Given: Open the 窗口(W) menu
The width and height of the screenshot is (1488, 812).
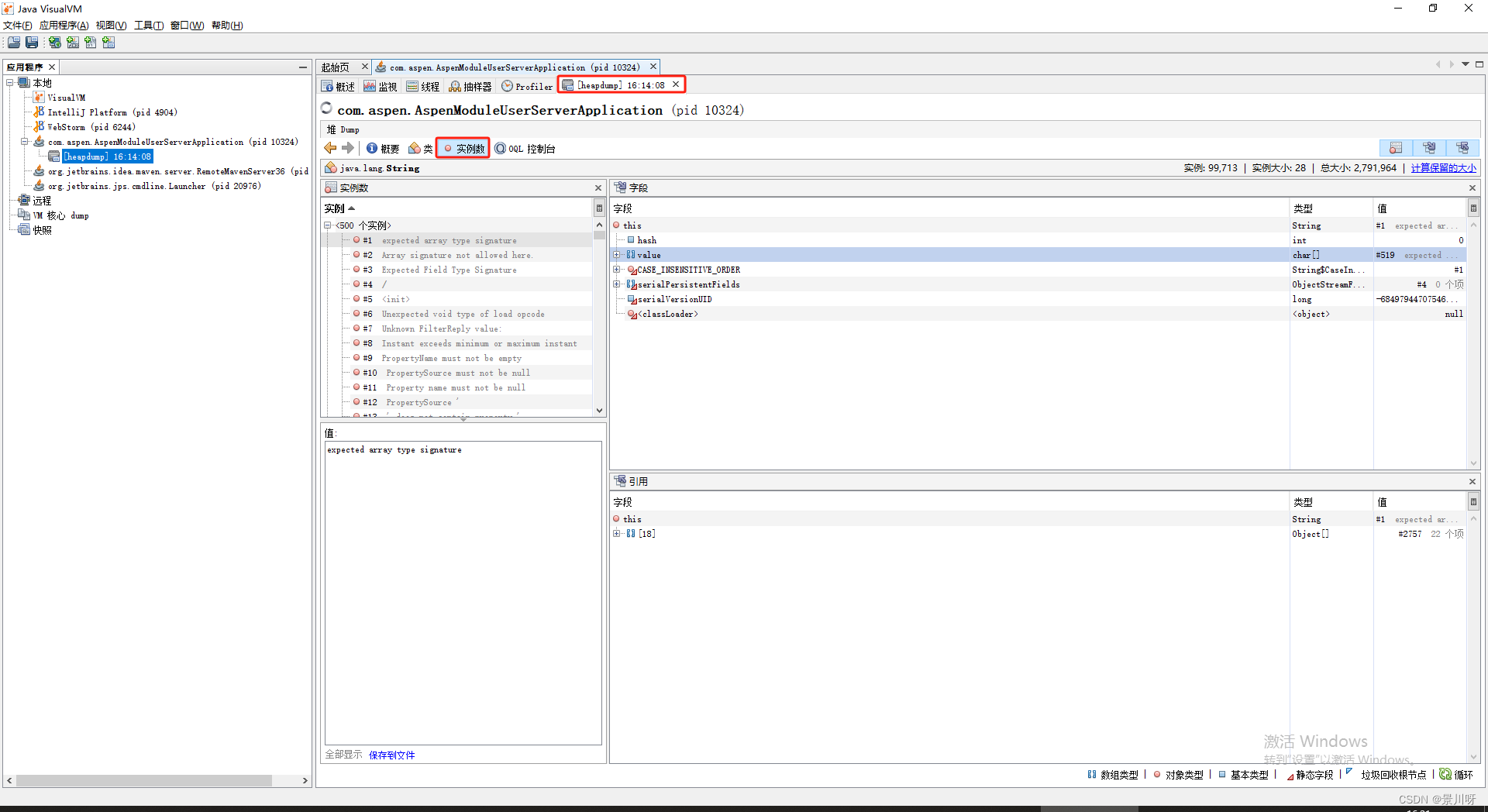Looking at the screenshot, I should 187,26.
